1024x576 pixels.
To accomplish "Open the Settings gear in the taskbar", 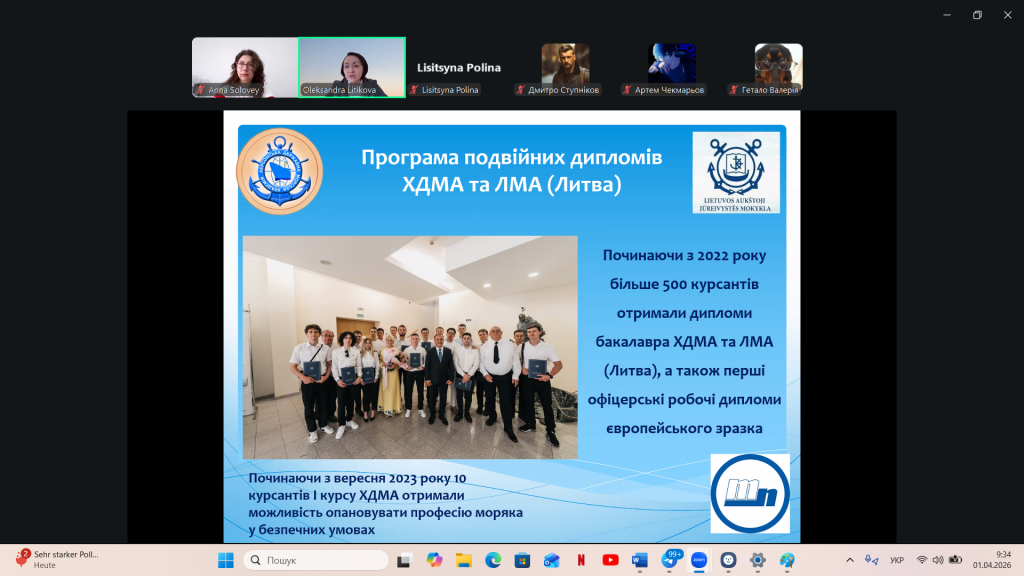I will tap(758, 560).
